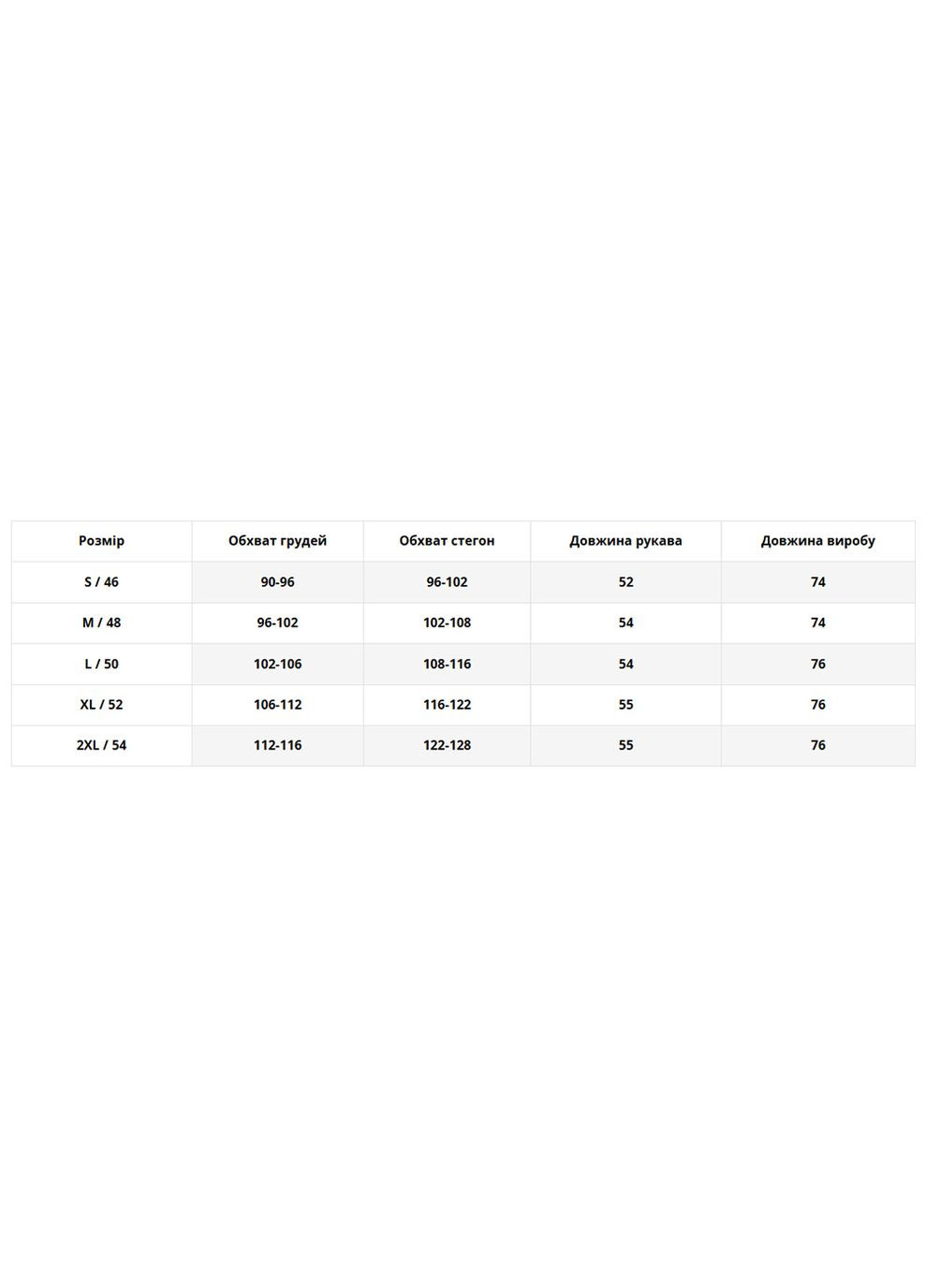Select the "Обхват грудей" header cell

pyautogui.click(x=277, y=541)
